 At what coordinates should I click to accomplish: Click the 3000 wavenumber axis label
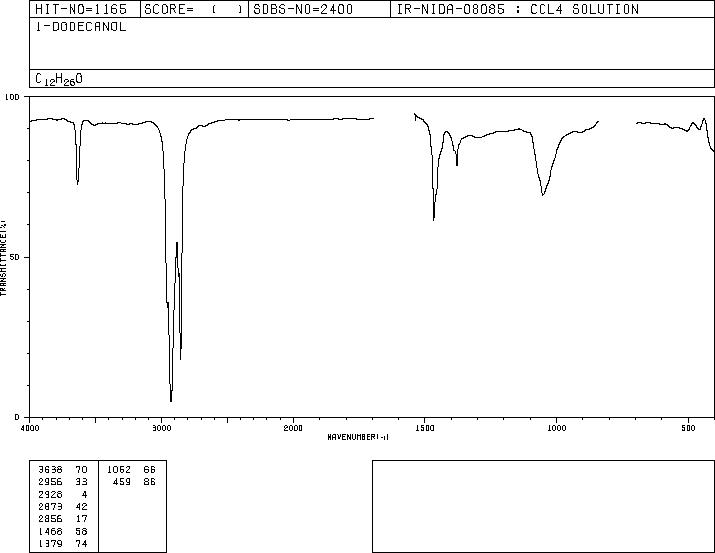tap(161, 428)
